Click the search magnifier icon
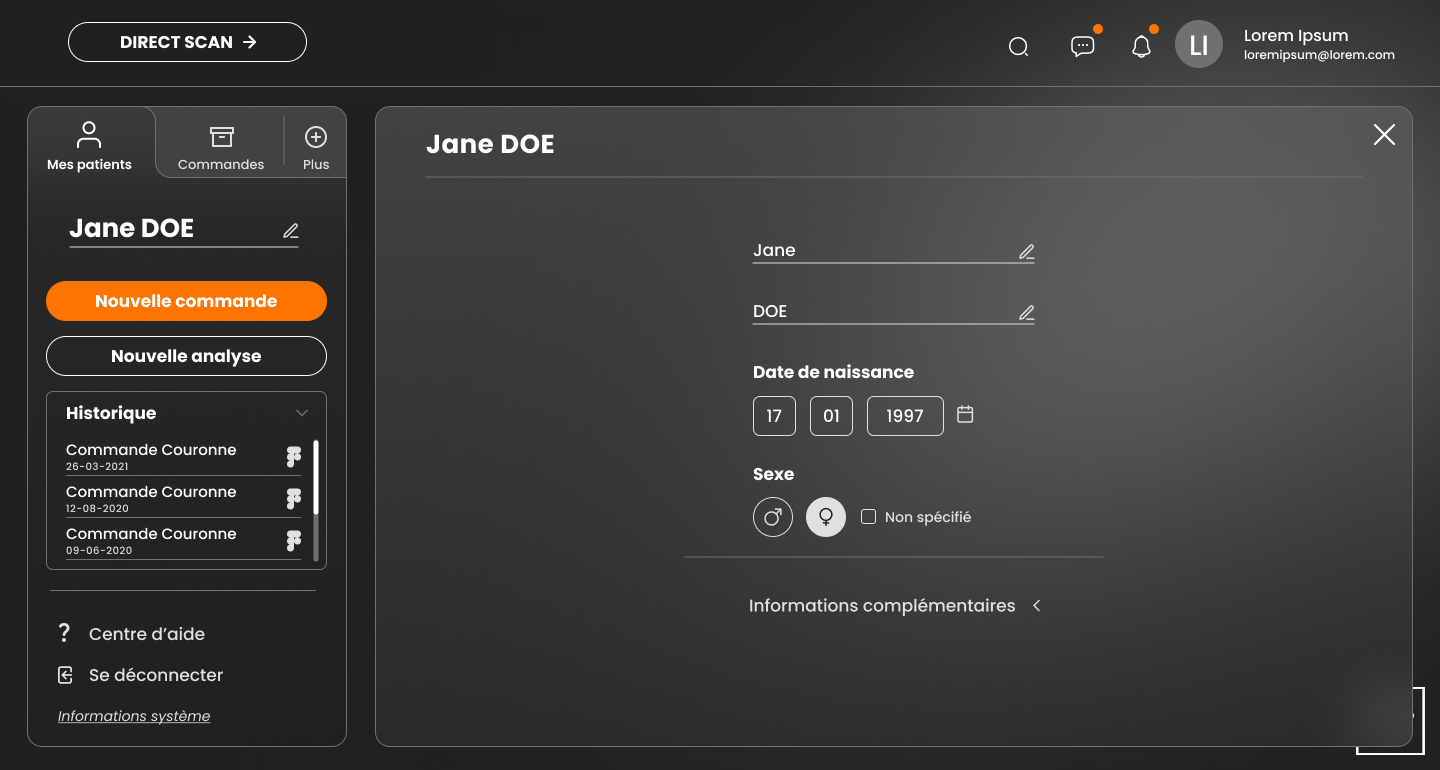1440x770 pixels. coord(1018,47)
